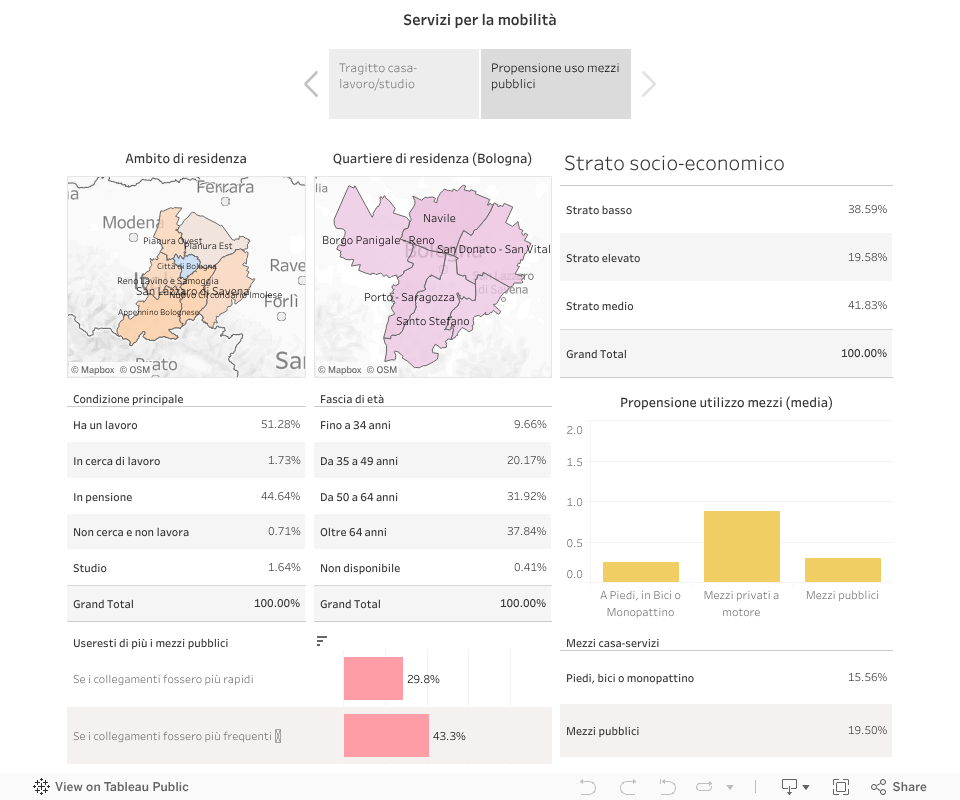960x800 pixels.
Task: Click the Share button
Action: point(898,787)
